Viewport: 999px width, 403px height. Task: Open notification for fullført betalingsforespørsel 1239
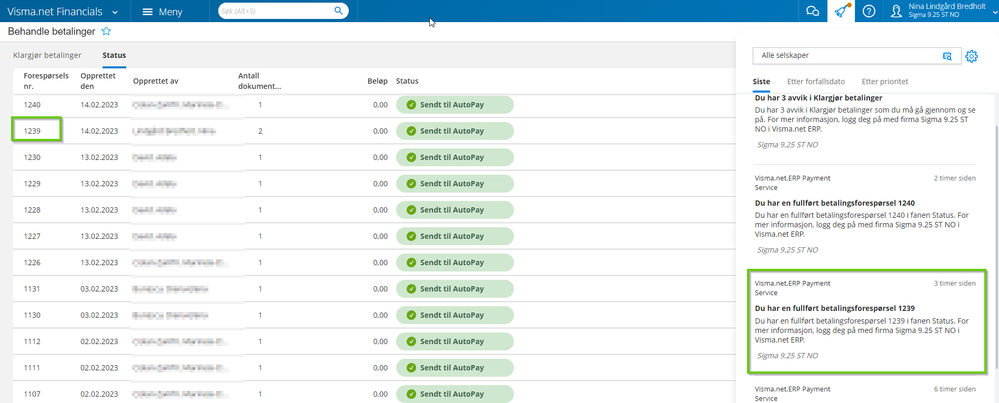click(865, 322)
